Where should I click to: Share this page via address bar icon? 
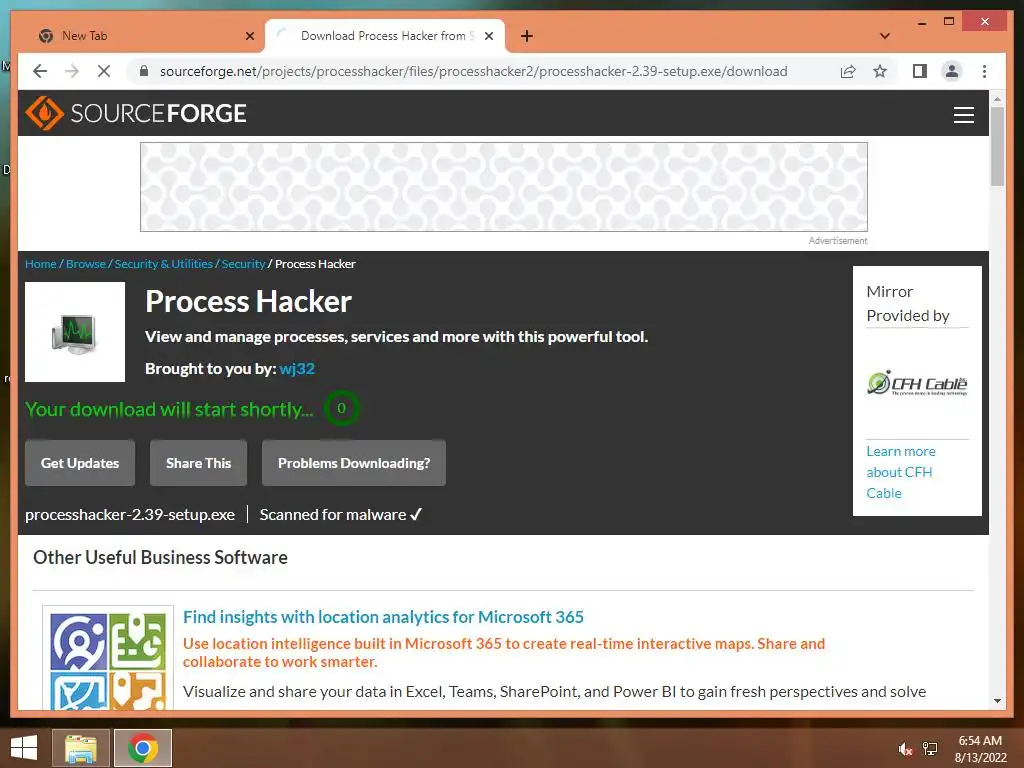point(848,71)
